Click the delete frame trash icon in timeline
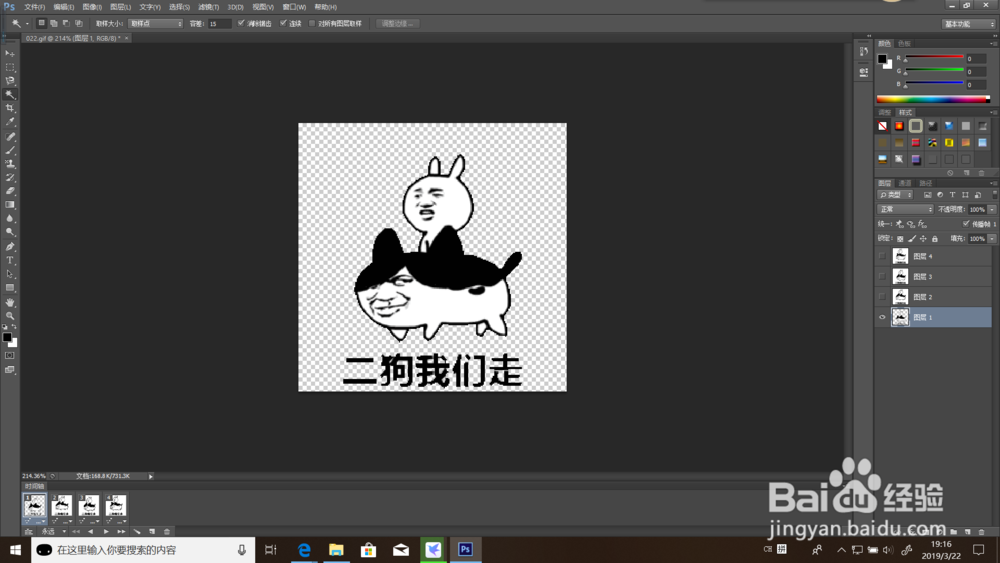1000x563 pixels. [x=167, y=531]
